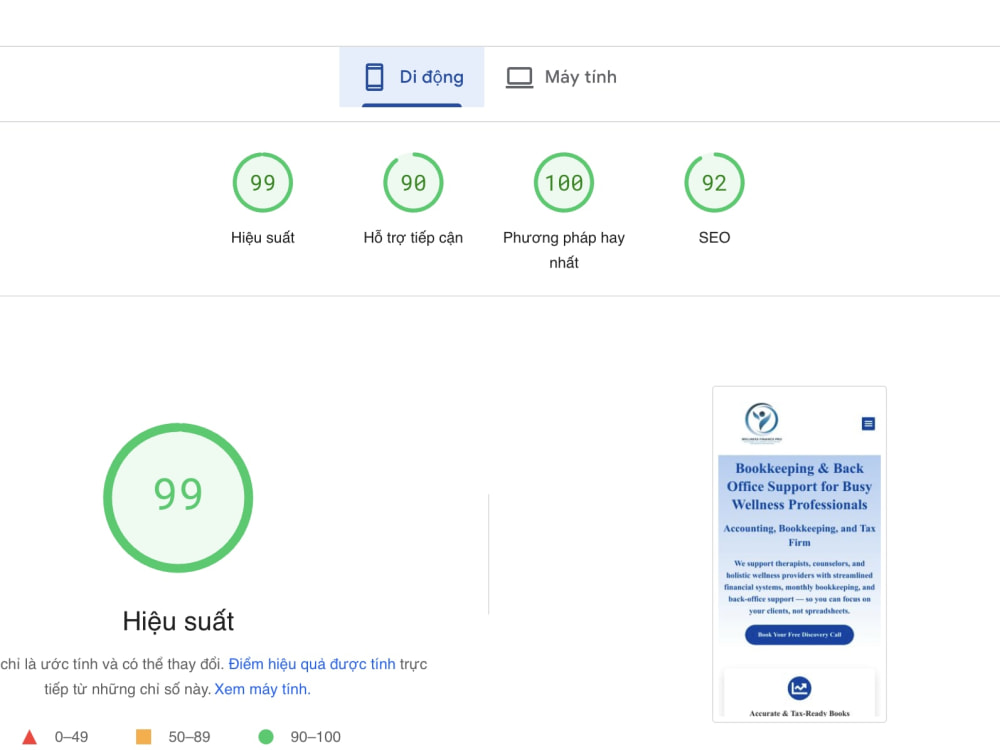
Task: Open the Phương pháp hay nhất gauge 100
Action: [564, 182]
